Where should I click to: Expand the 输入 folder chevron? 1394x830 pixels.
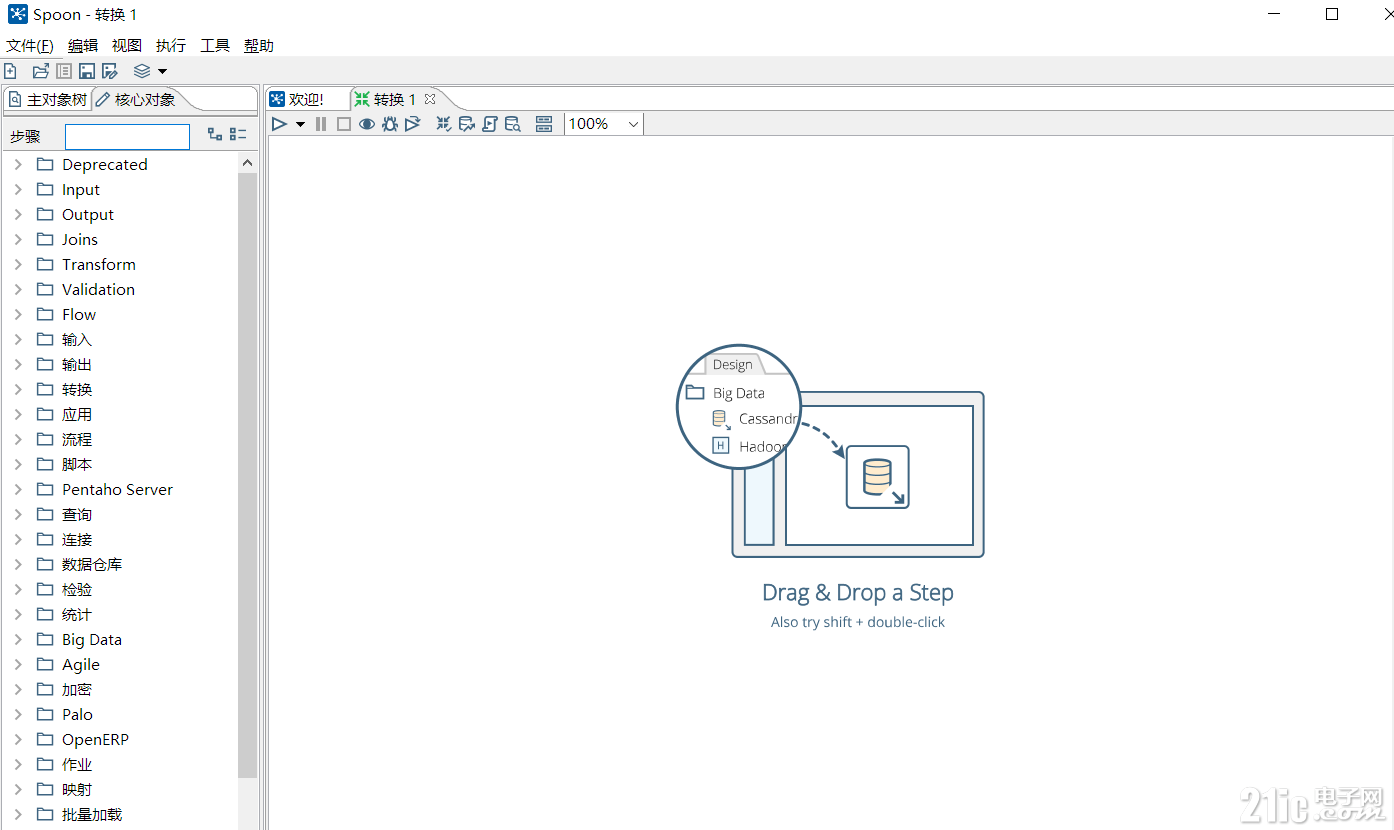[18, 339]
